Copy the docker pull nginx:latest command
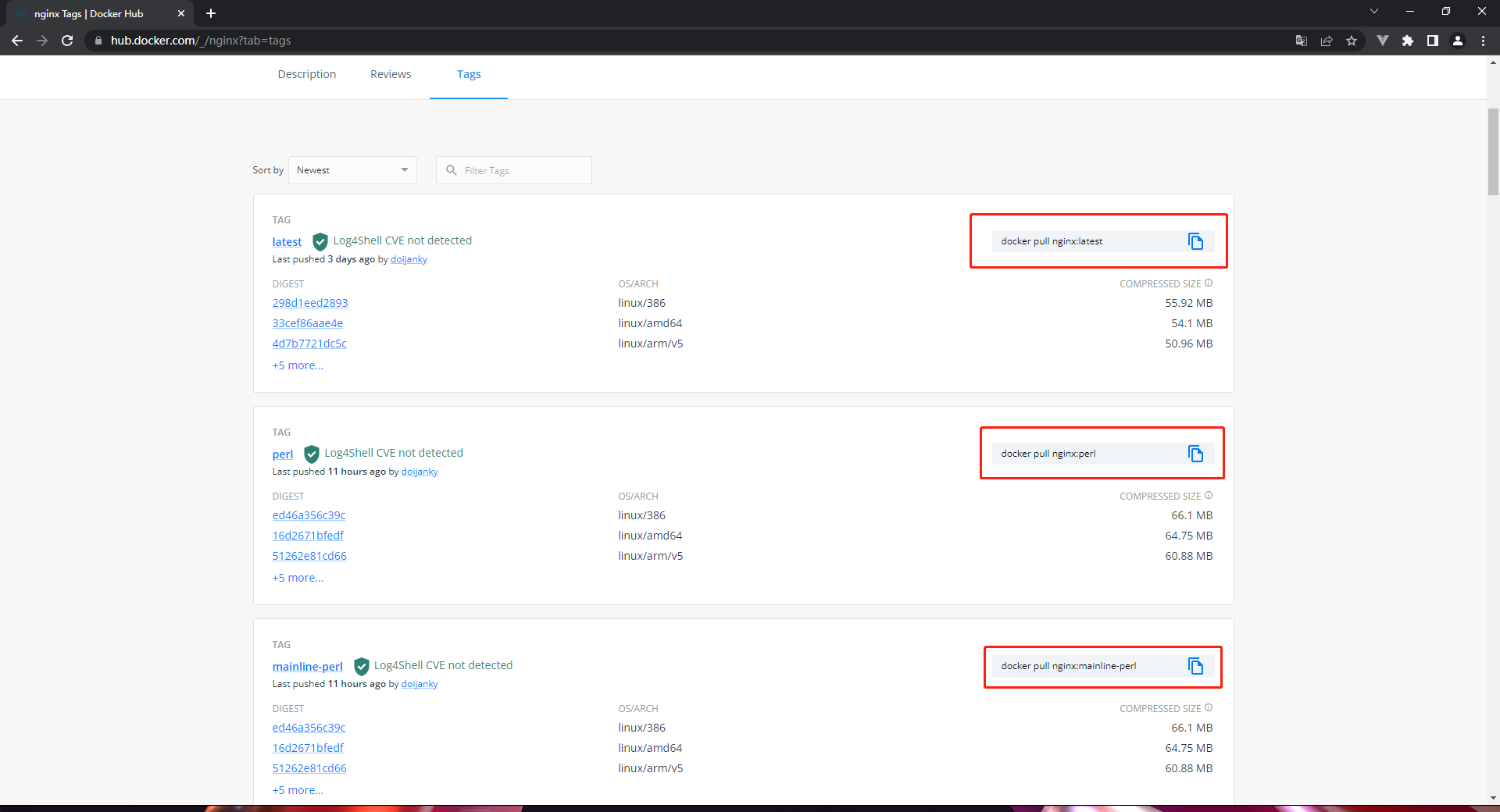 point(1195,241)
